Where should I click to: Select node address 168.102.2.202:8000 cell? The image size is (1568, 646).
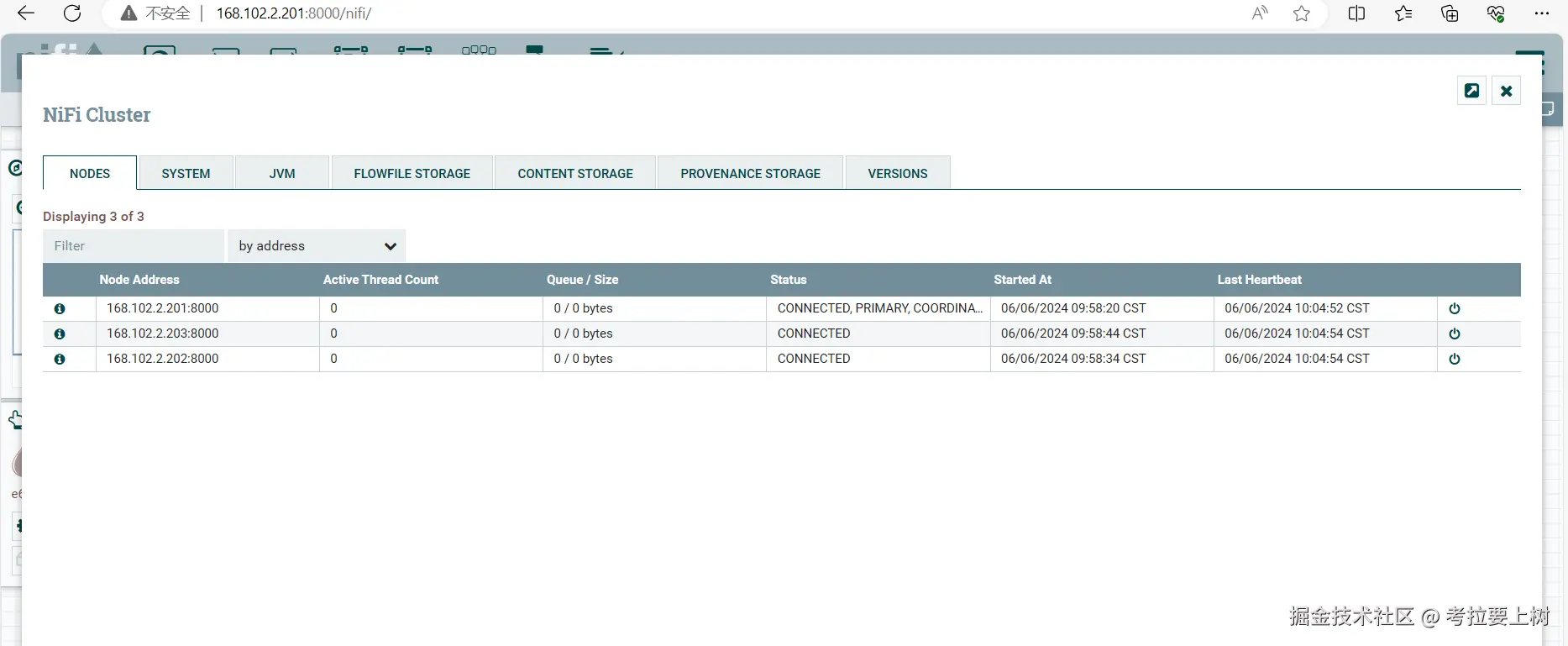pos(207,359)
